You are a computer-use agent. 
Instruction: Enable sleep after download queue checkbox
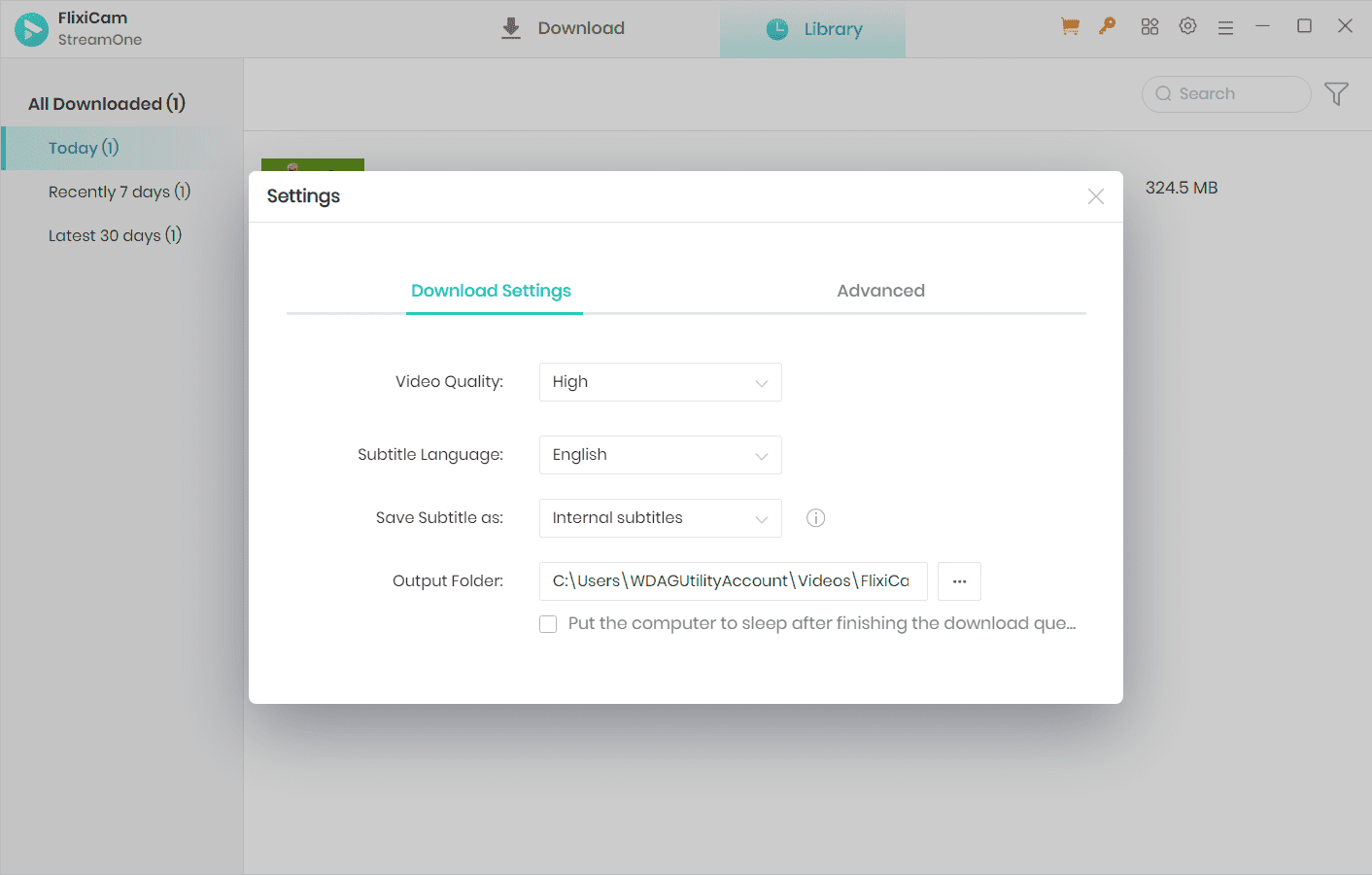point(549,624)
